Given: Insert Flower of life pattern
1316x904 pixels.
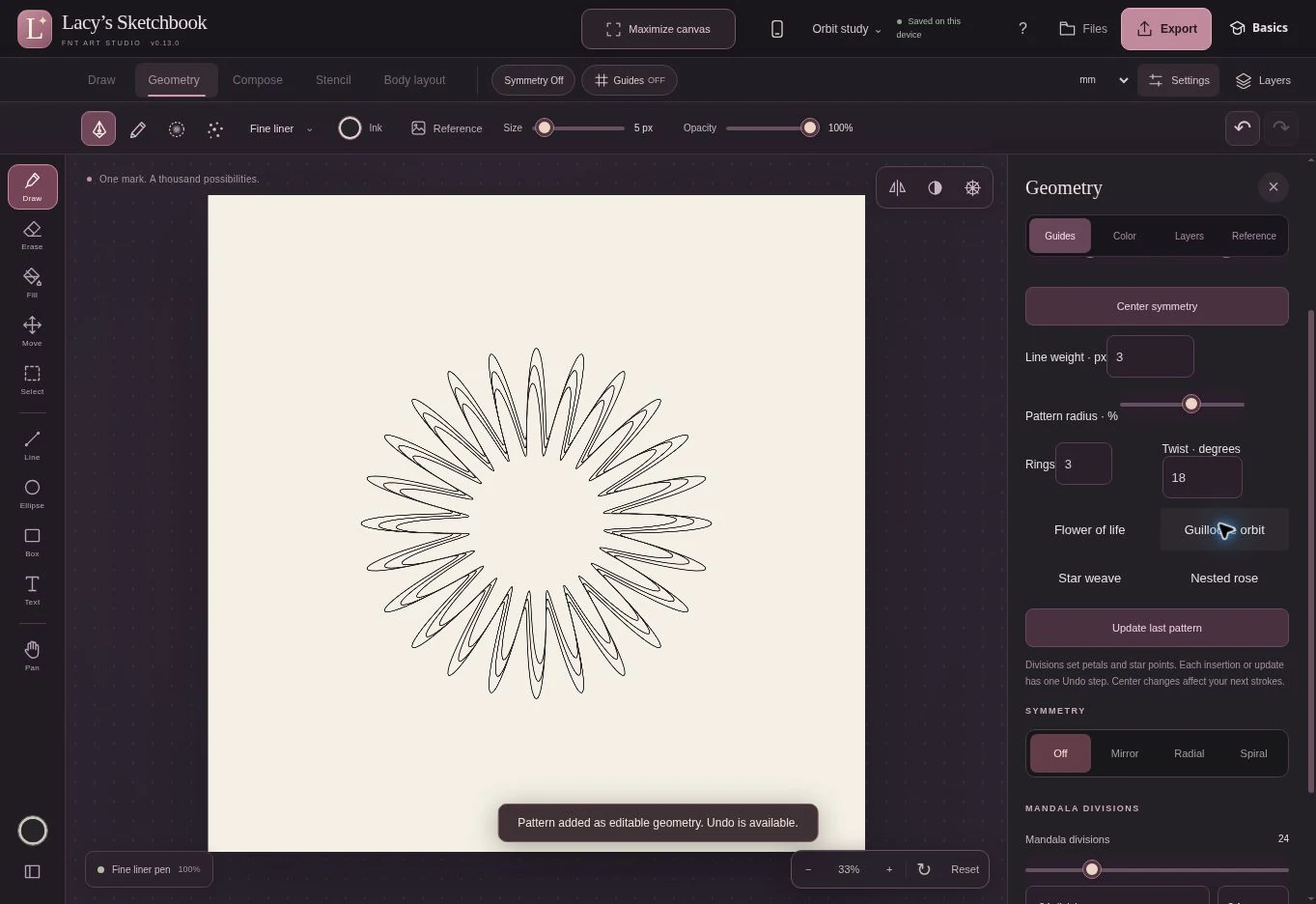Looking at the screenshot, I should point(1089,529).
